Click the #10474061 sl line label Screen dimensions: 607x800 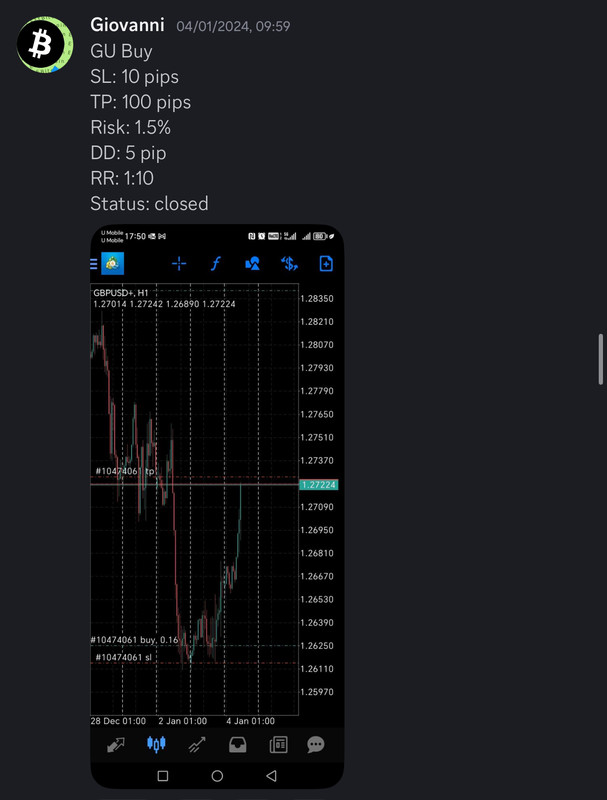[124, 657]
